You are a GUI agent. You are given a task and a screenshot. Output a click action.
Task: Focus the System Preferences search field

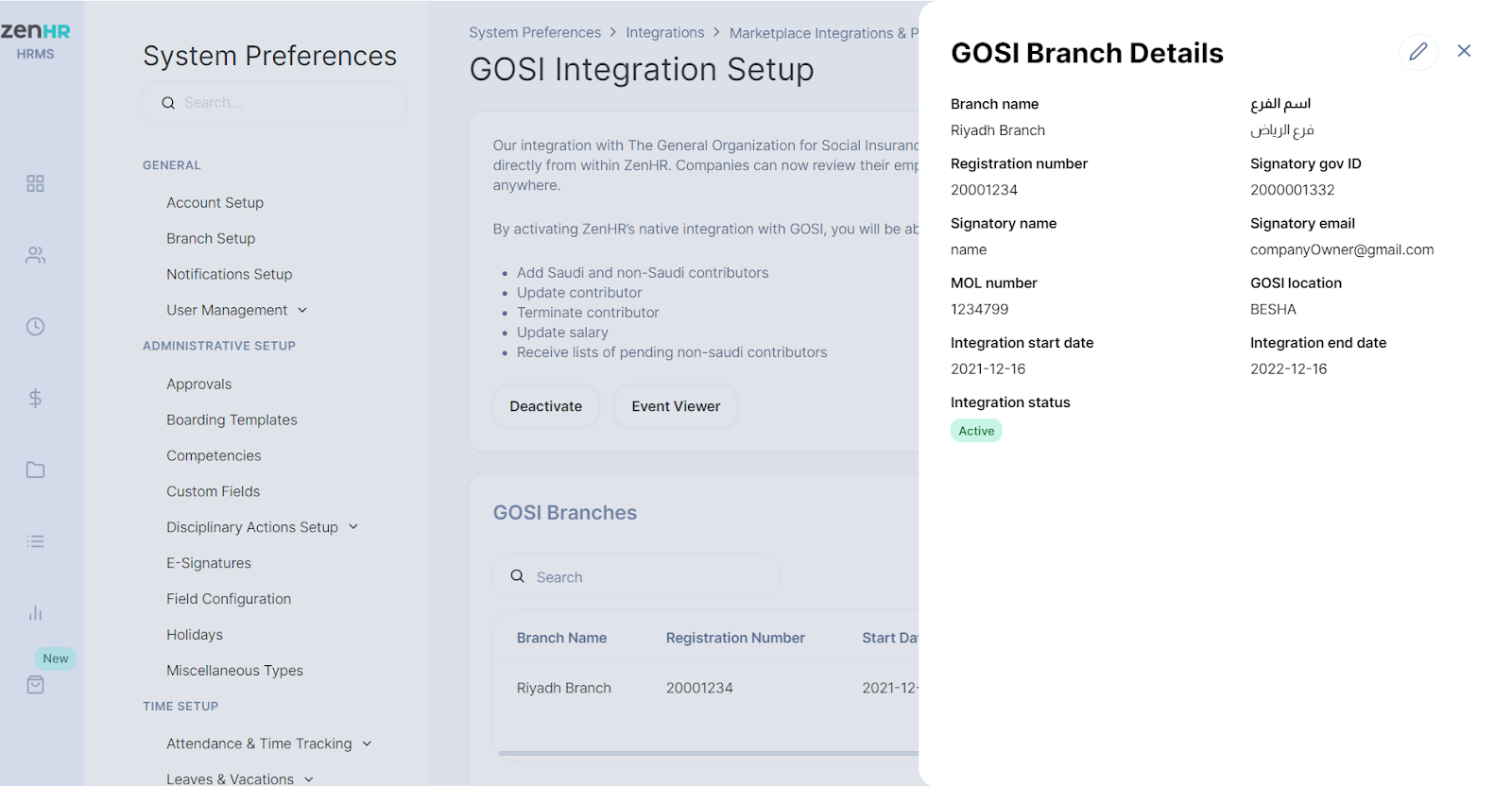pos(274,103)
